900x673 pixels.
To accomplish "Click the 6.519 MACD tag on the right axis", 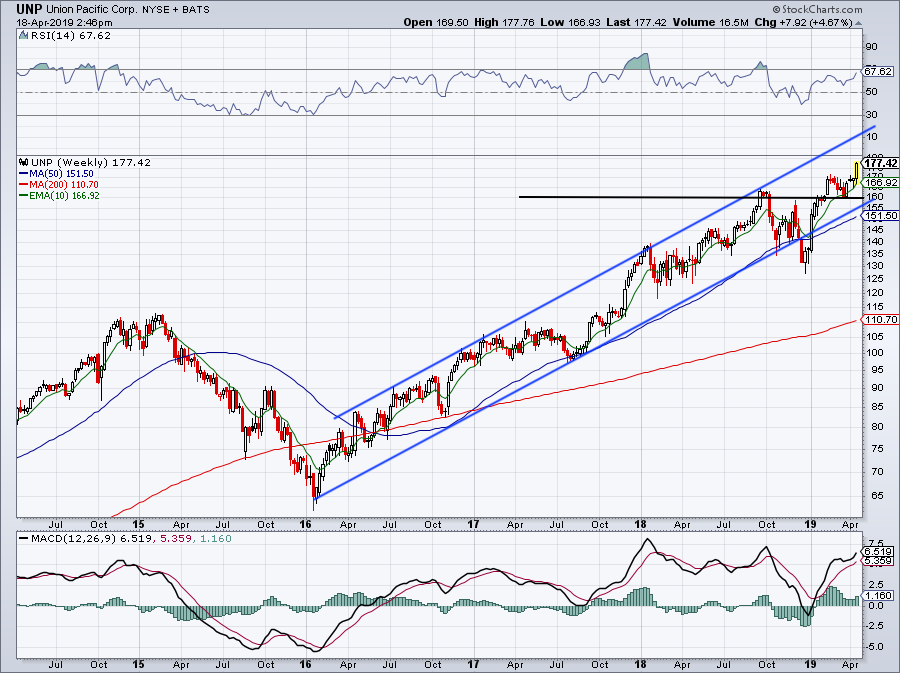I will point(878,552).
